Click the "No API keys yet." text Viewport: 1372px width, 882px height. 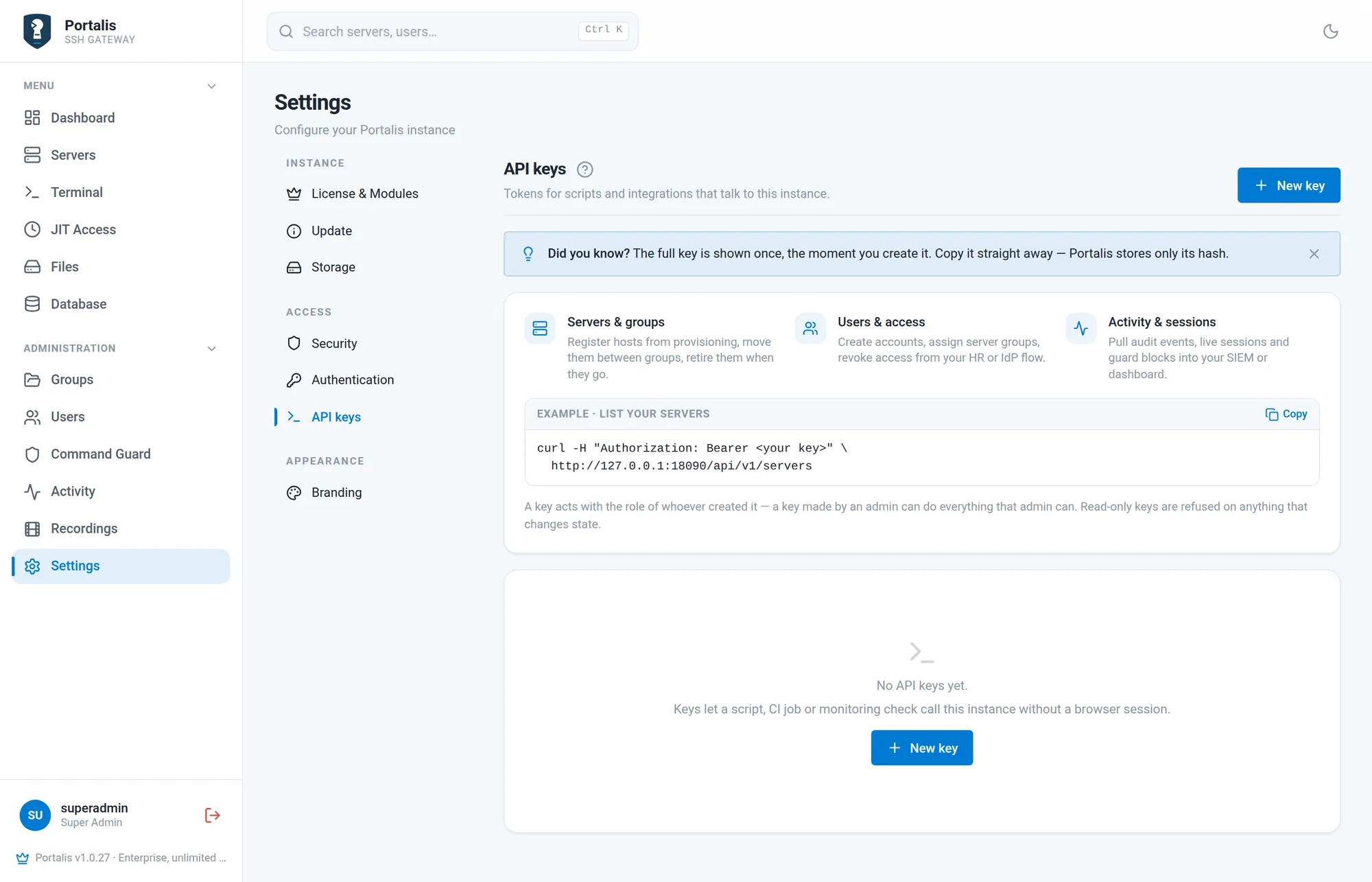pyautogui.click(x=921, y=686)
